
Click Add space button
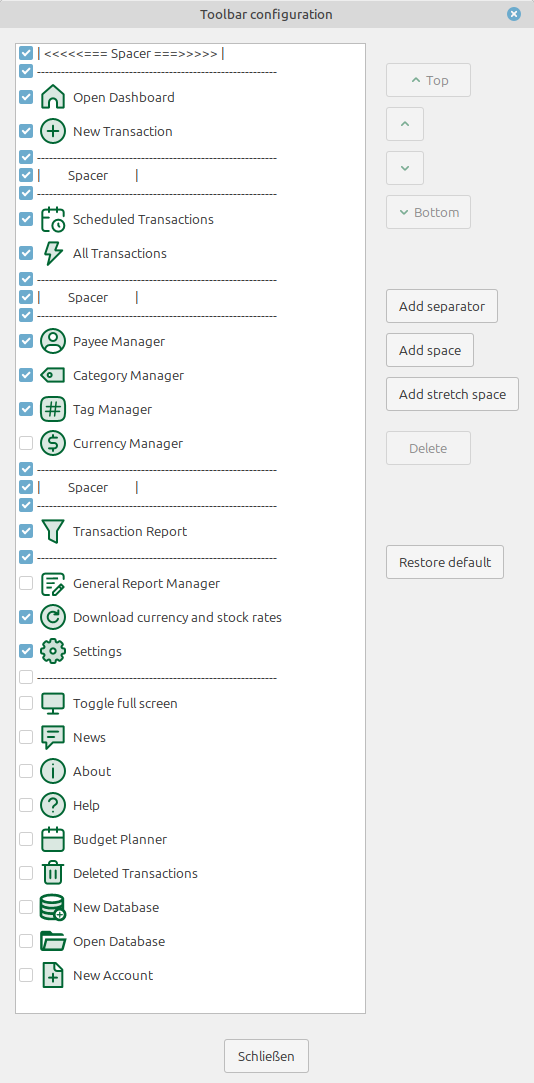[x=430, y=350]
